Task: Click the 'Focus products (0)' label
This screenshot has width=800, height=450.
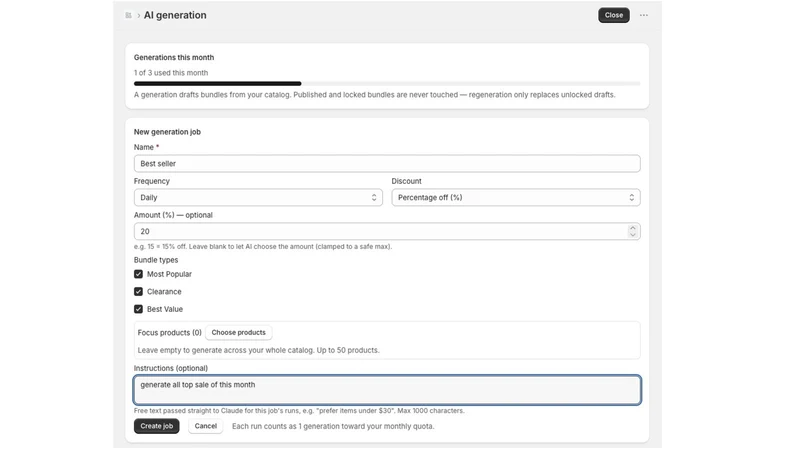Action: [x=169, y=333]
